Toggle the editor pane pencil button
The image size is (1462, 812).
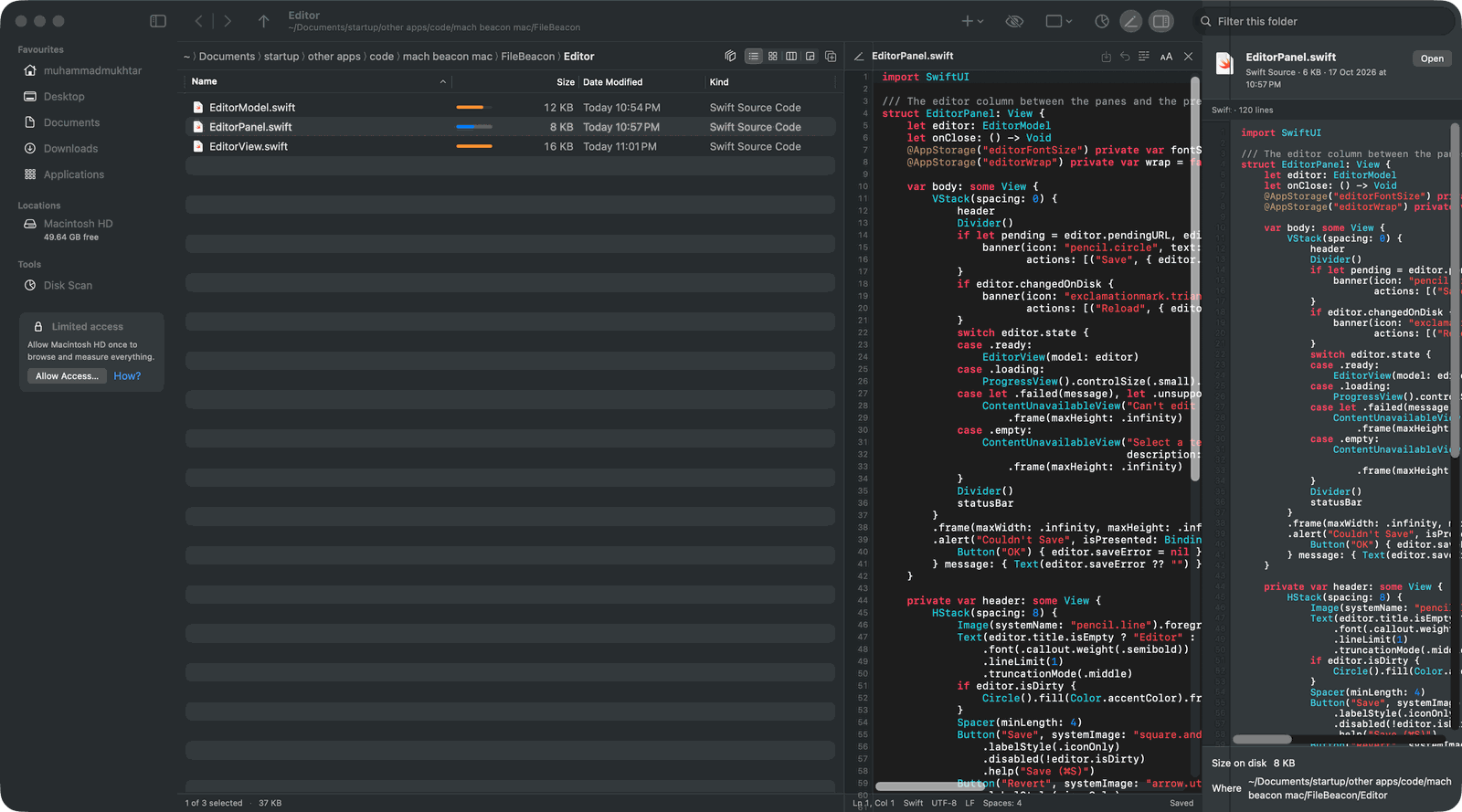[1131, 21]
